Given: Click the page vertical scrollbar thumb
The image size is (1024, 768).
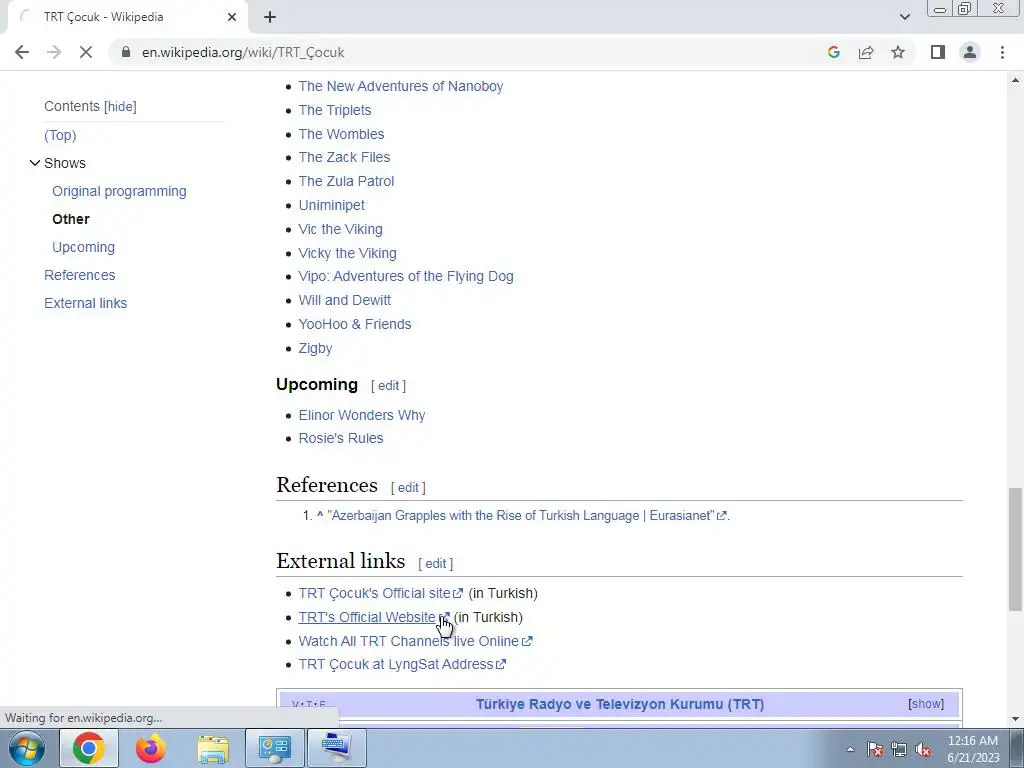Looking at the screenshot, I should [1015, 550].
